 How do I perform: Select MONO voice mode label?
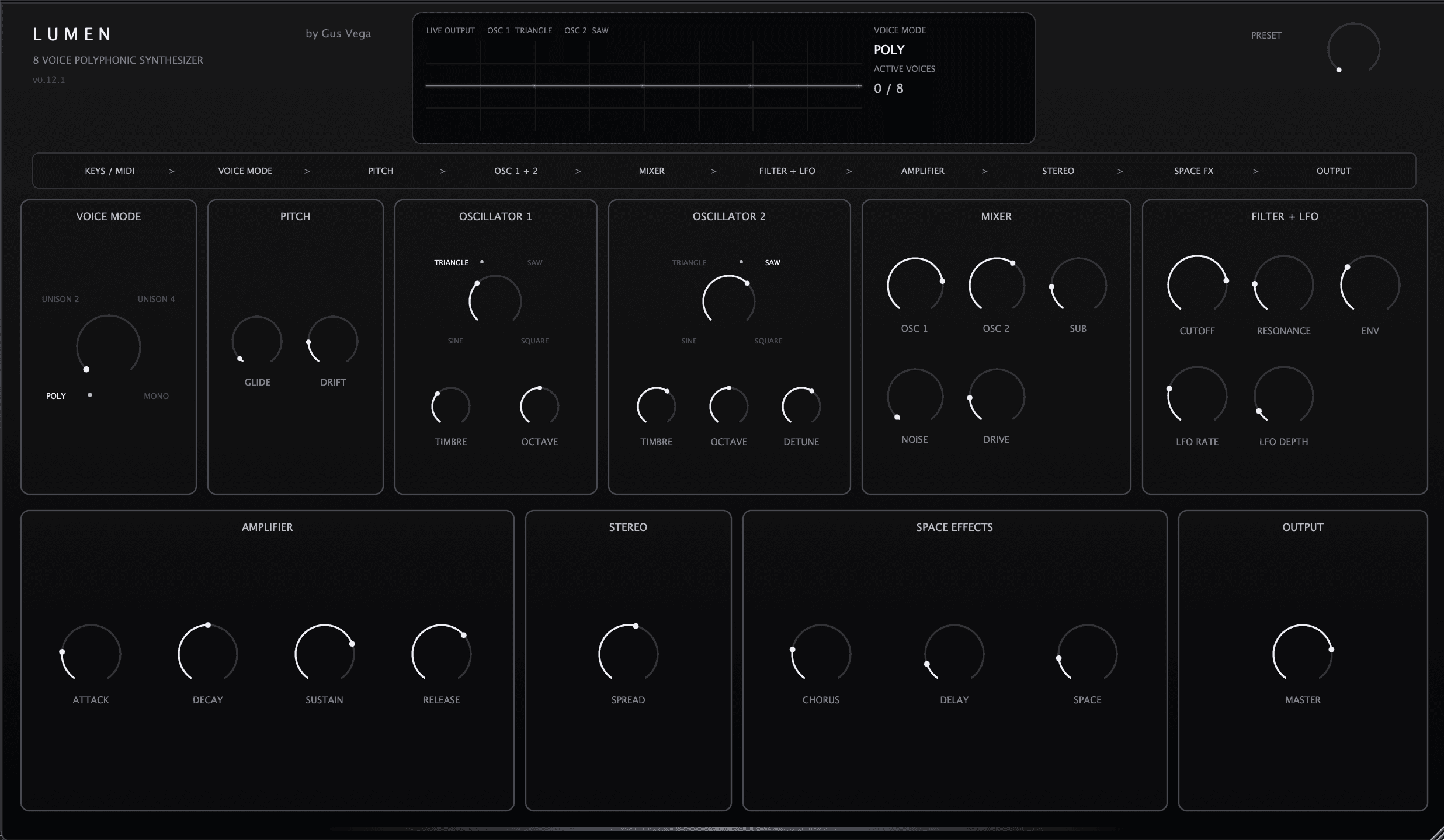coord(156,396)
